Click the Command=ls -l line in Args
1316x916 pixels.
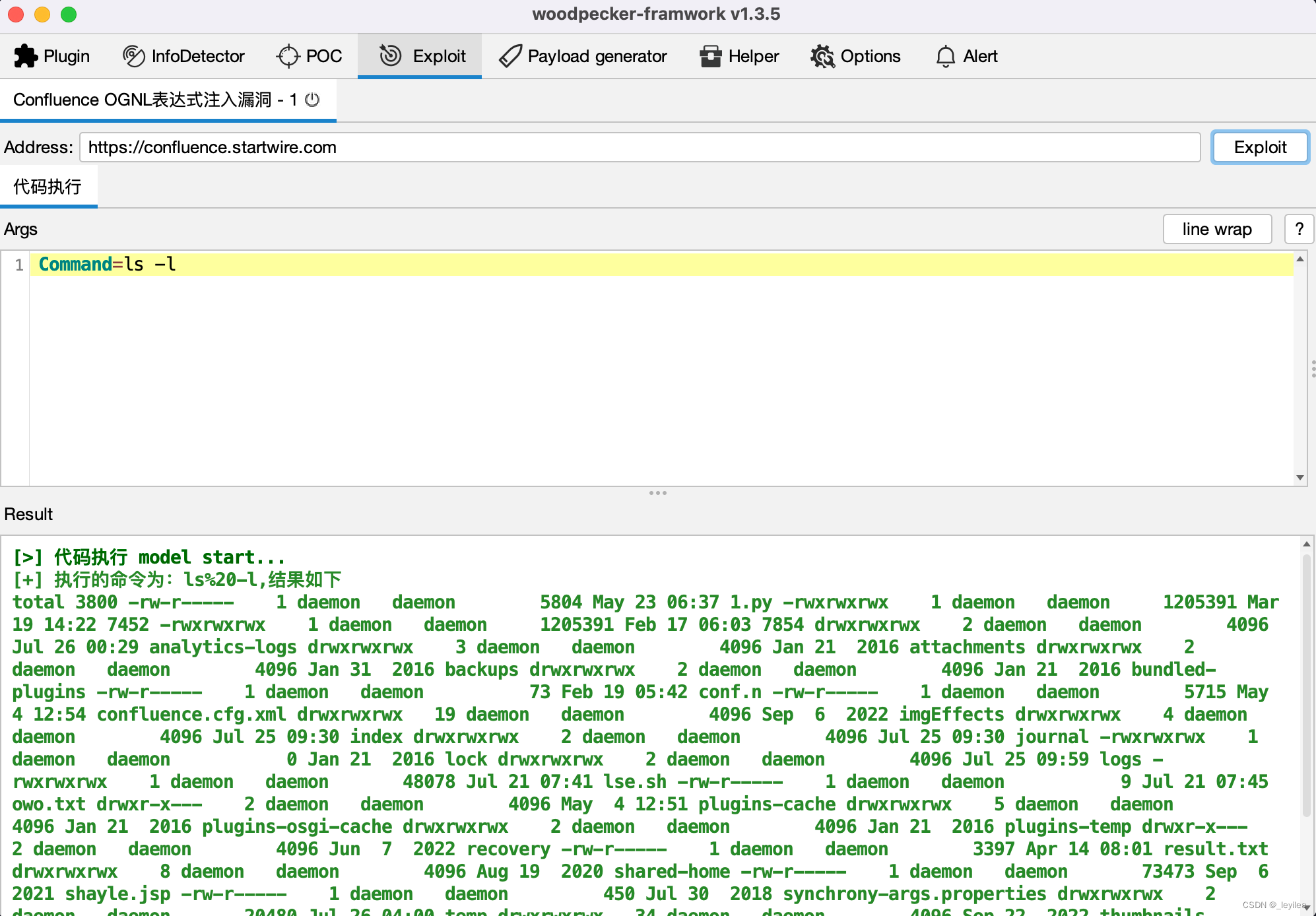[107, 264]
